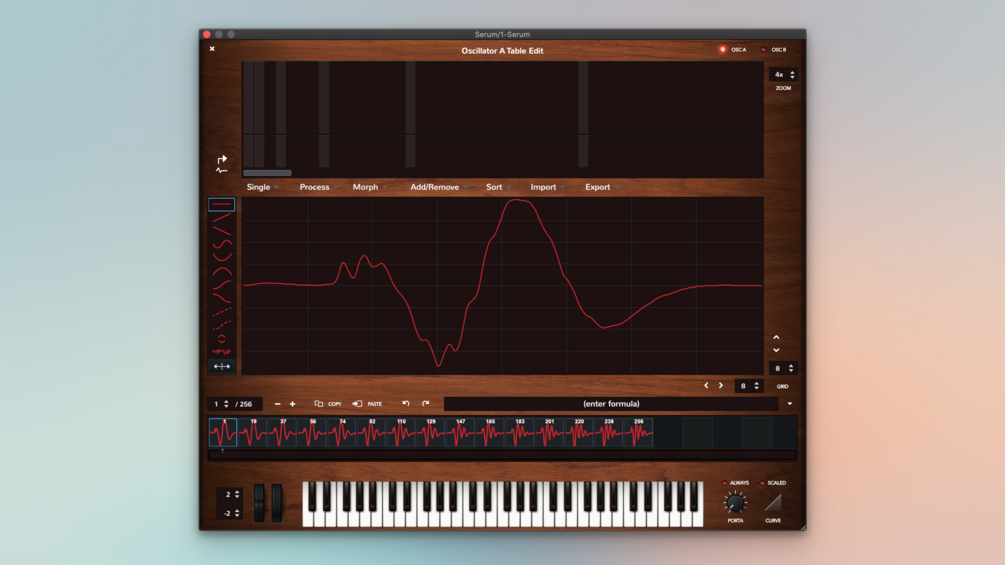Viewport: 1005px width, 565px height.
Task: Select the rising ramp draw shape
Action: point(222,218)
